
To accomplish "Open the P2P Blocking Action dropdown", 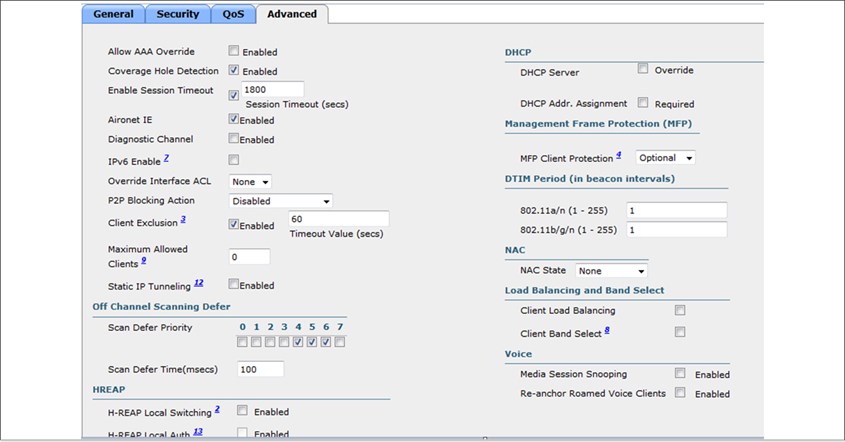I will click(x=280, y=201).
